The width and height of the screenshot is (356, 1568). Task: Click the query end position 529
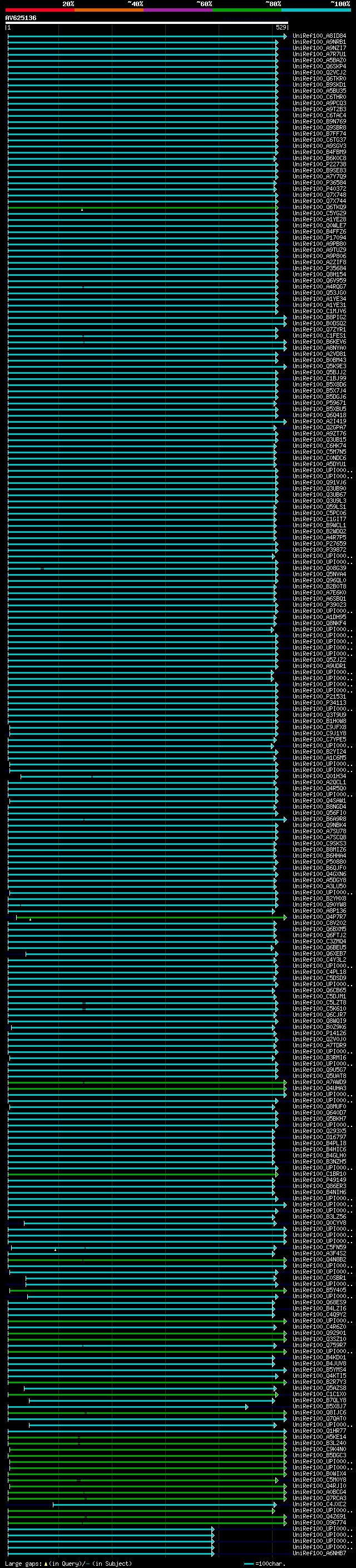280,27
